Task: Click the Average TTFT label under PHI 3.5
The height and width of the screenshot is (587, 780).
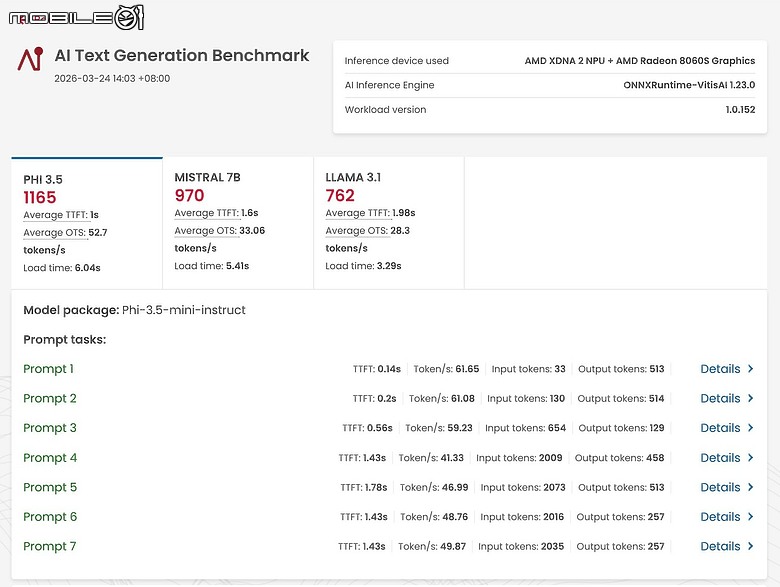Action: pos(54,215)
